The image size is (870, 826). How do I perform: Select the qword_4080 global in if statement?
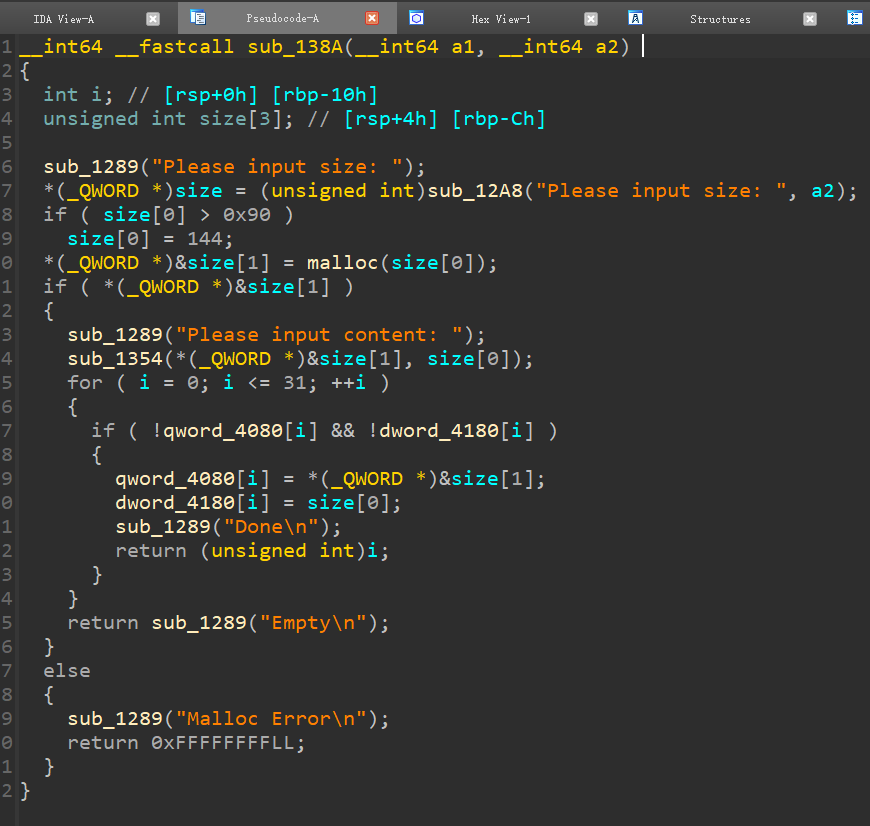pos(223,430)
